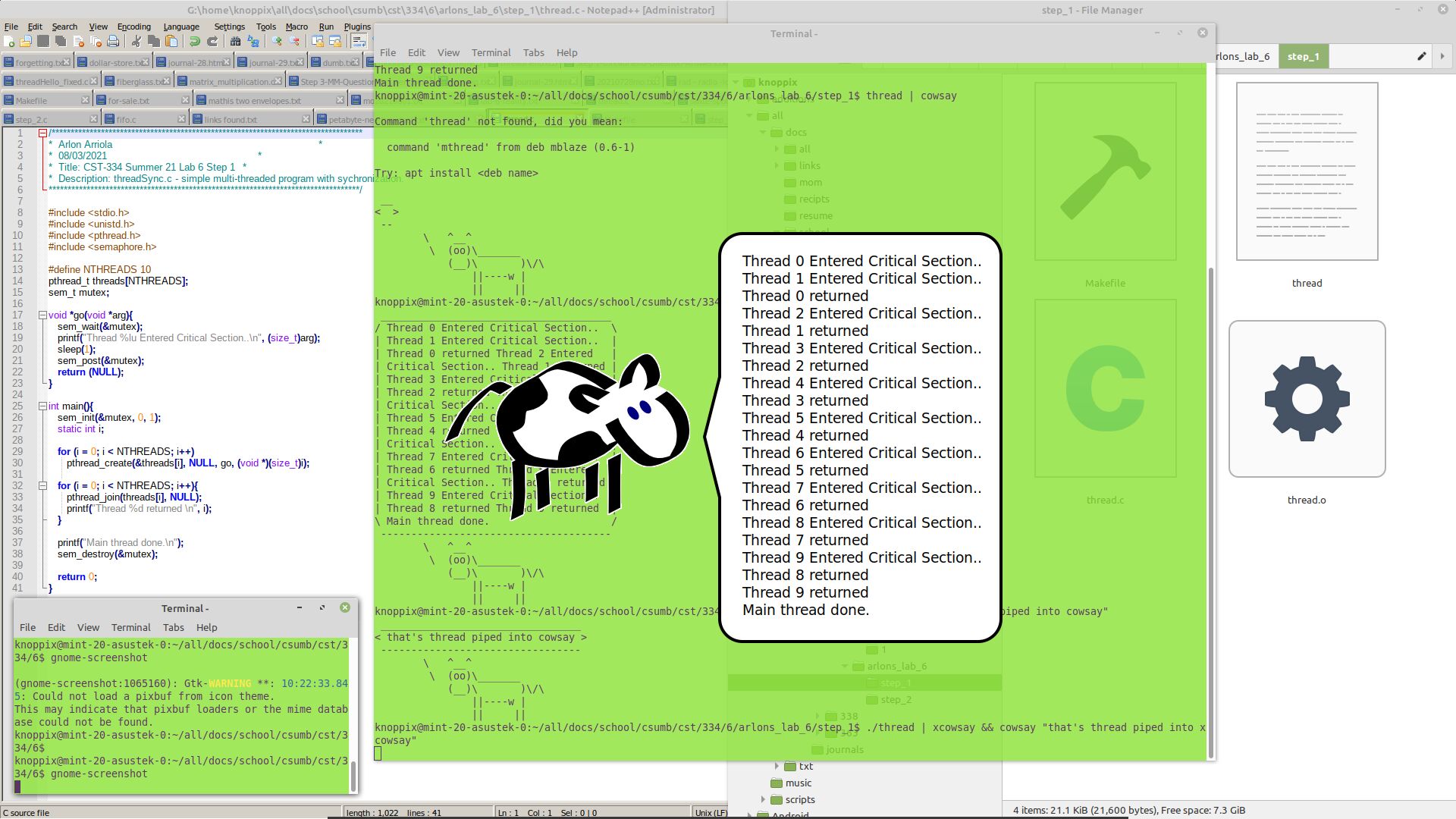
Task: Open the Notepad++ File menu
Action: pos(11,27)
